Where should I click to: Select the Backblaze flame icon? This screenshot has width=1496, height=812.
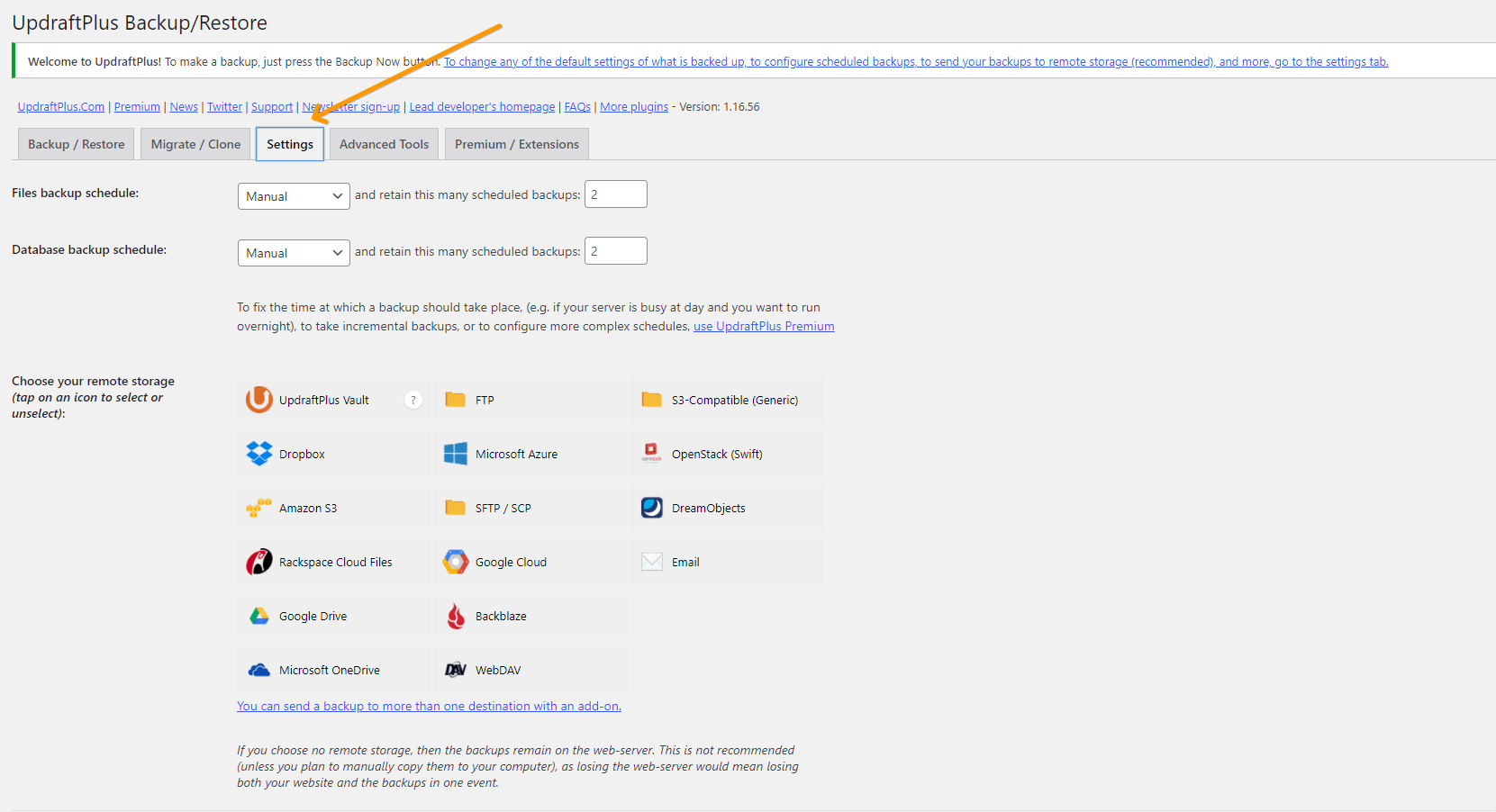[x=456, y=616]
